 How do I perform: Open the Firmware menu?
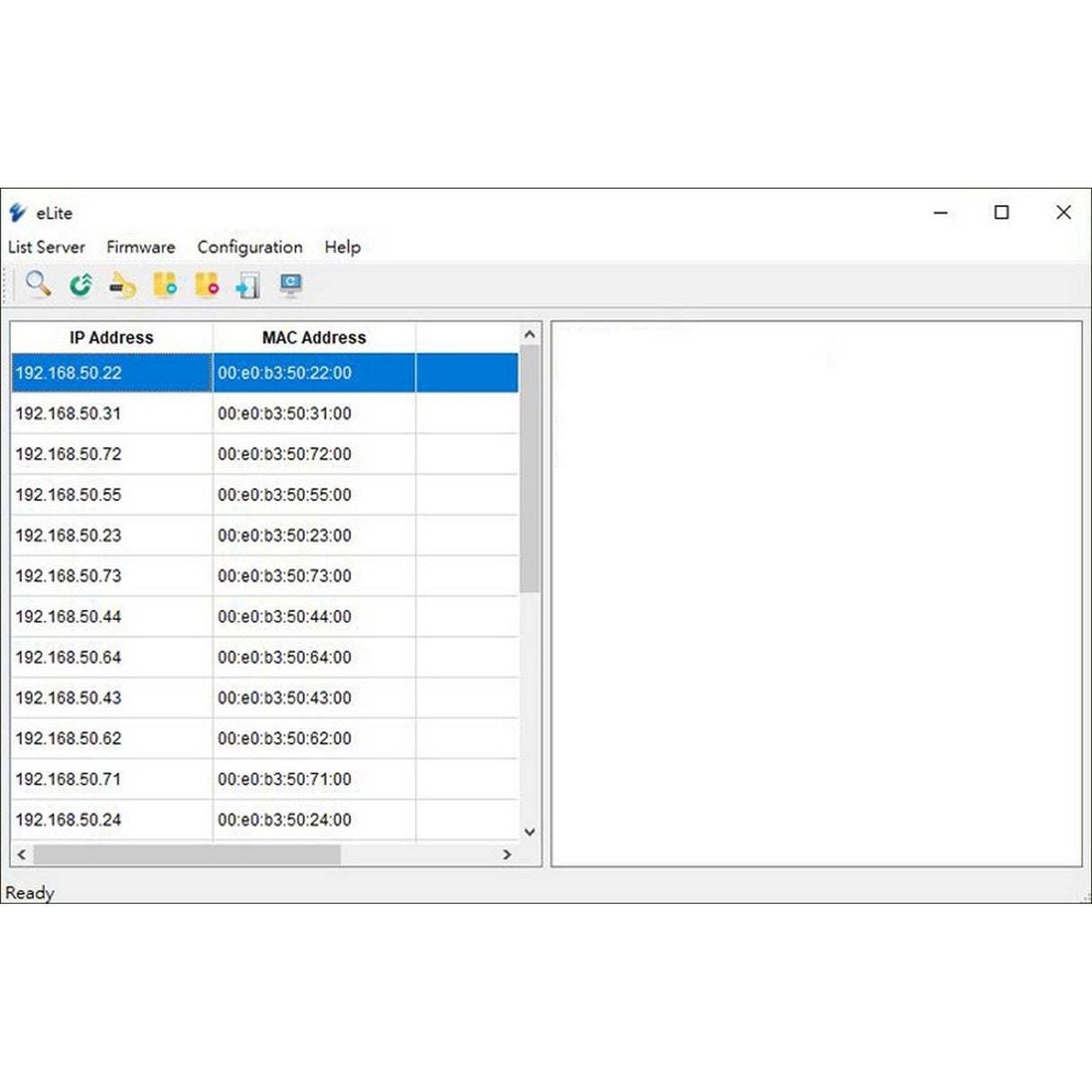[140, 247]
